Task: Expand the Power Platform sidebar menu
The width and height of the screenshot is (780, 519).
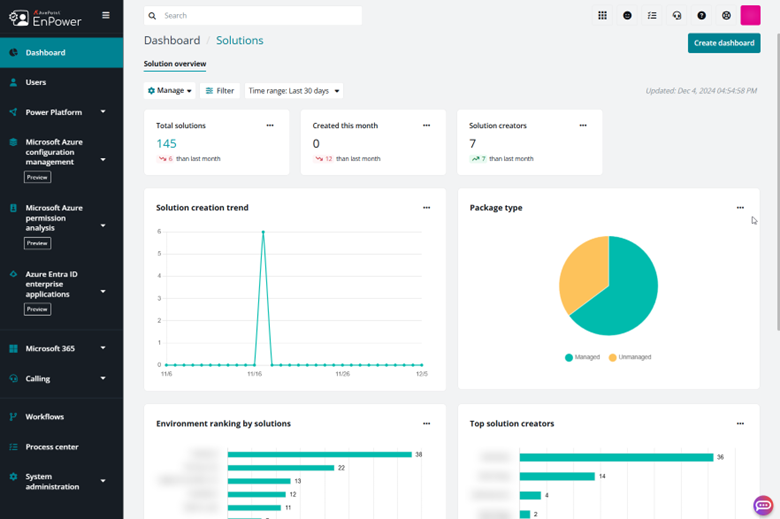Action: tap(103, 111)
